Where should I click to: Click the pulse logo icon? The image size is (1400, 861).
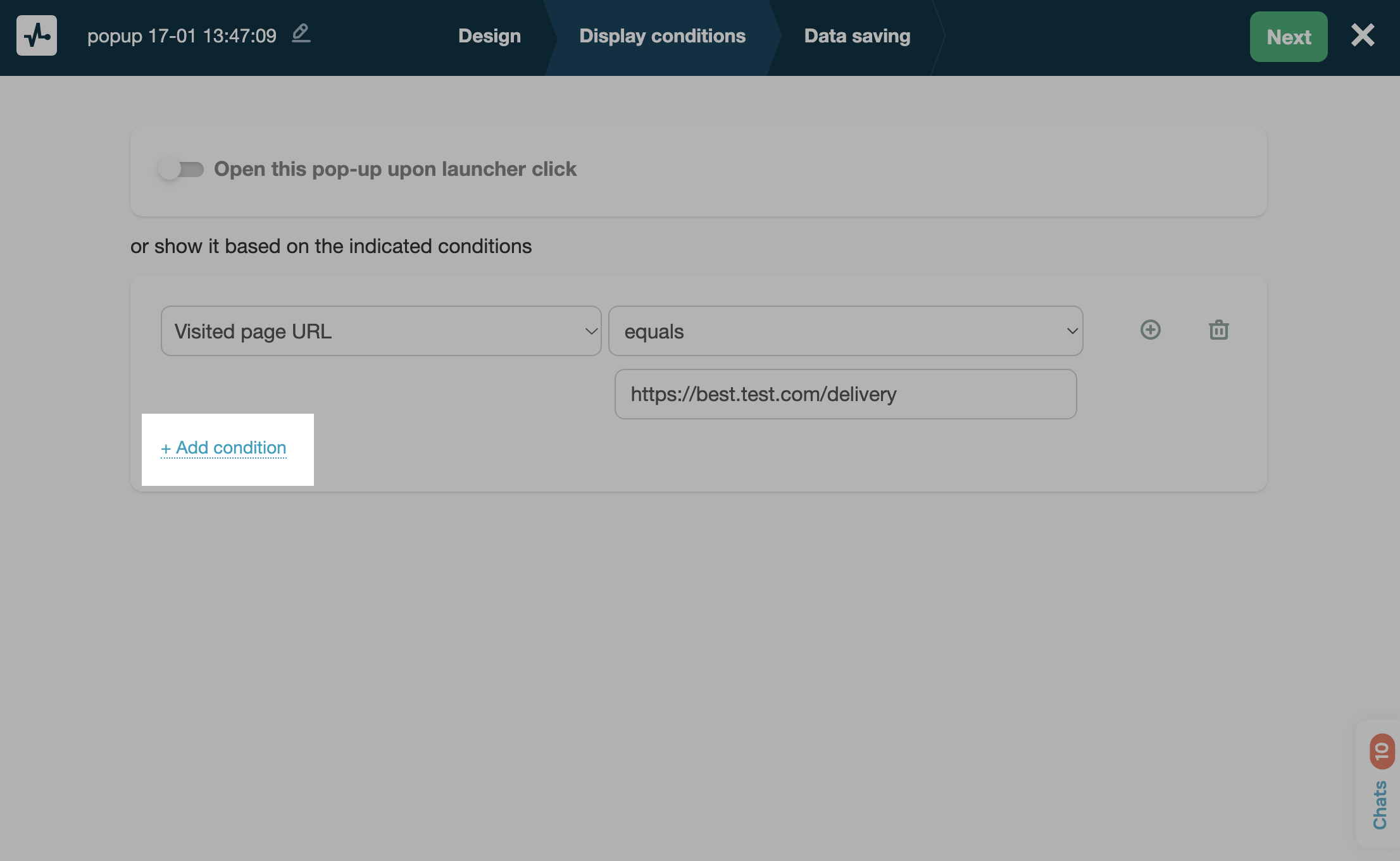coord(37,35)
